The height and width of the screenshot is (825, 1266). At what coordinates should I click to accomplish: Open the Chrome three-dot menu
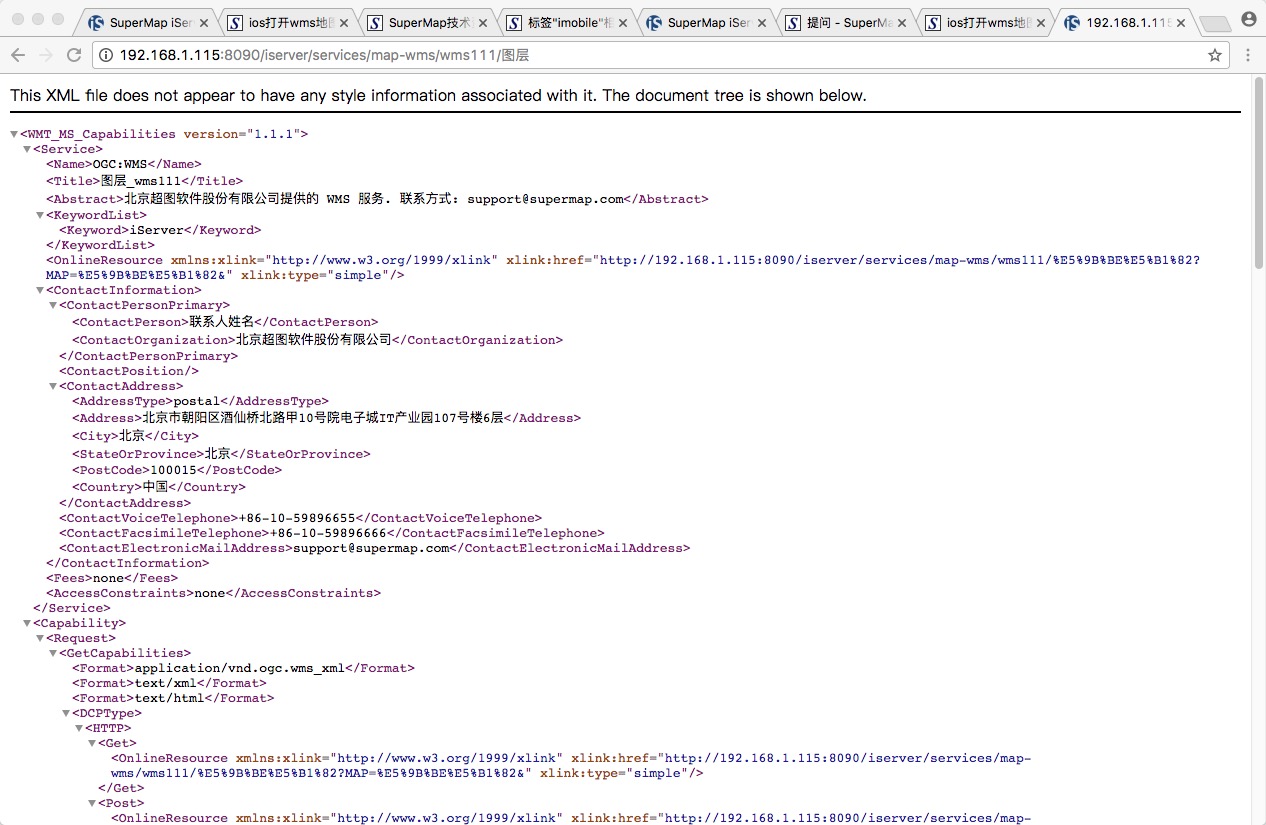[1248, 56]
